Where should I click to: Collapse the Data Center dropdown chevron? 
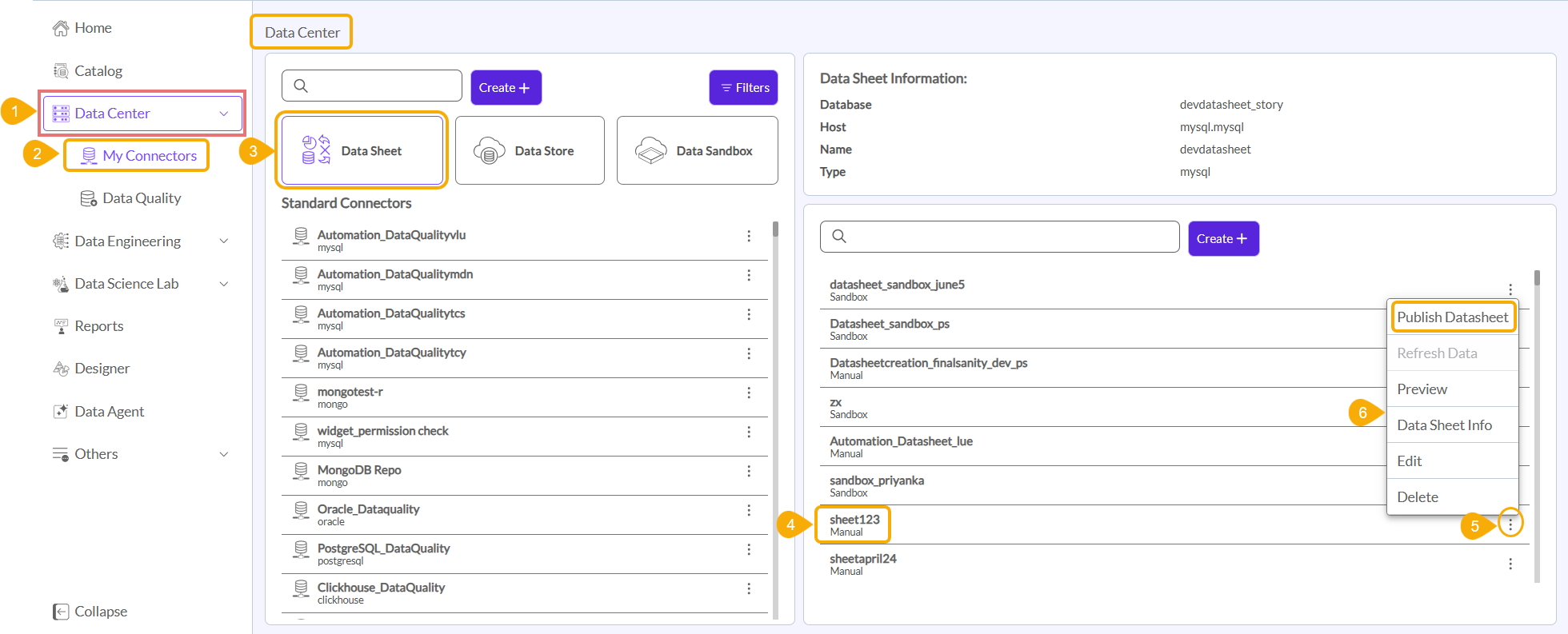224,114
